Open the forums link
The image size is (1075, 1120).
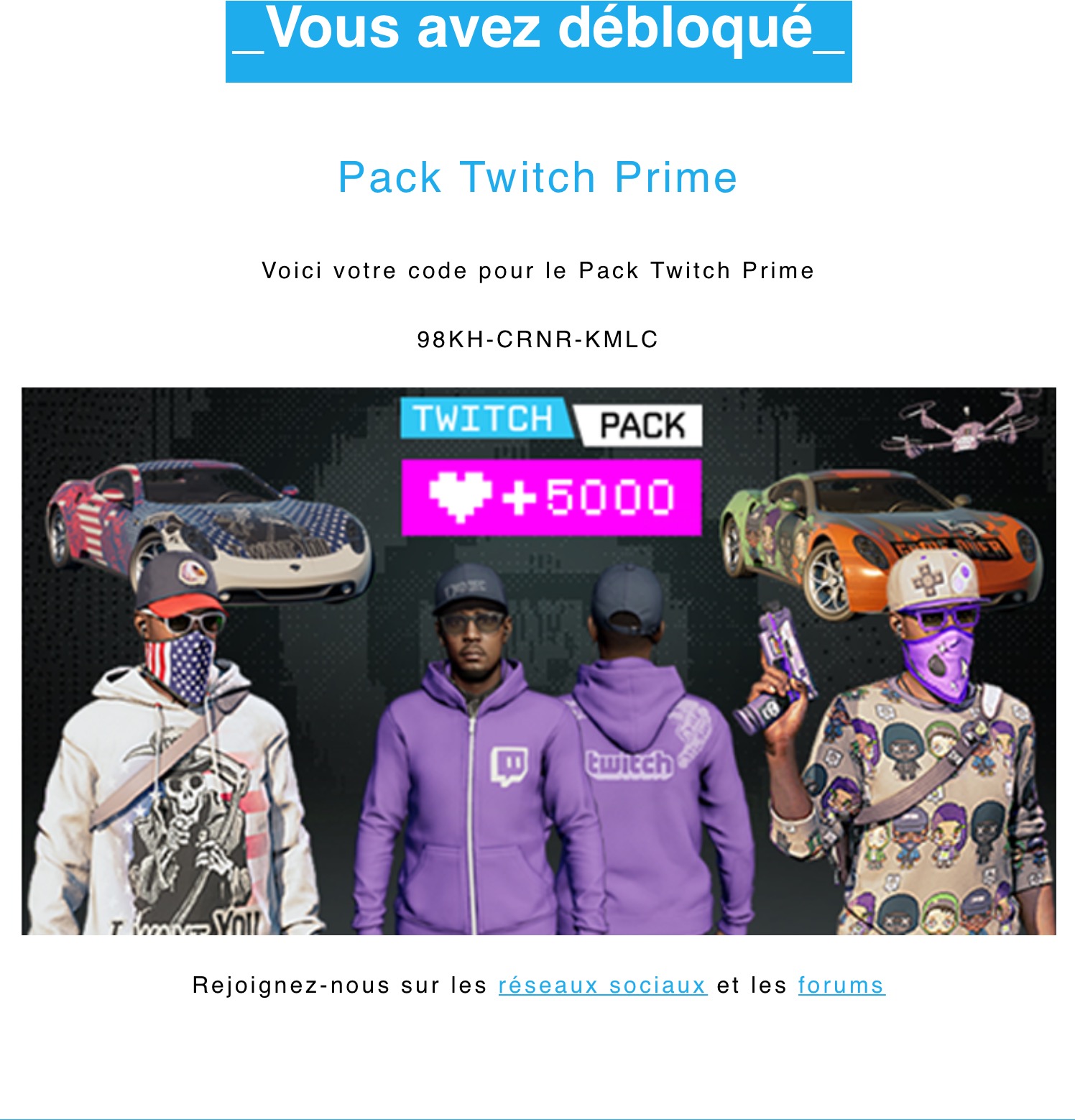pos(841,985)
